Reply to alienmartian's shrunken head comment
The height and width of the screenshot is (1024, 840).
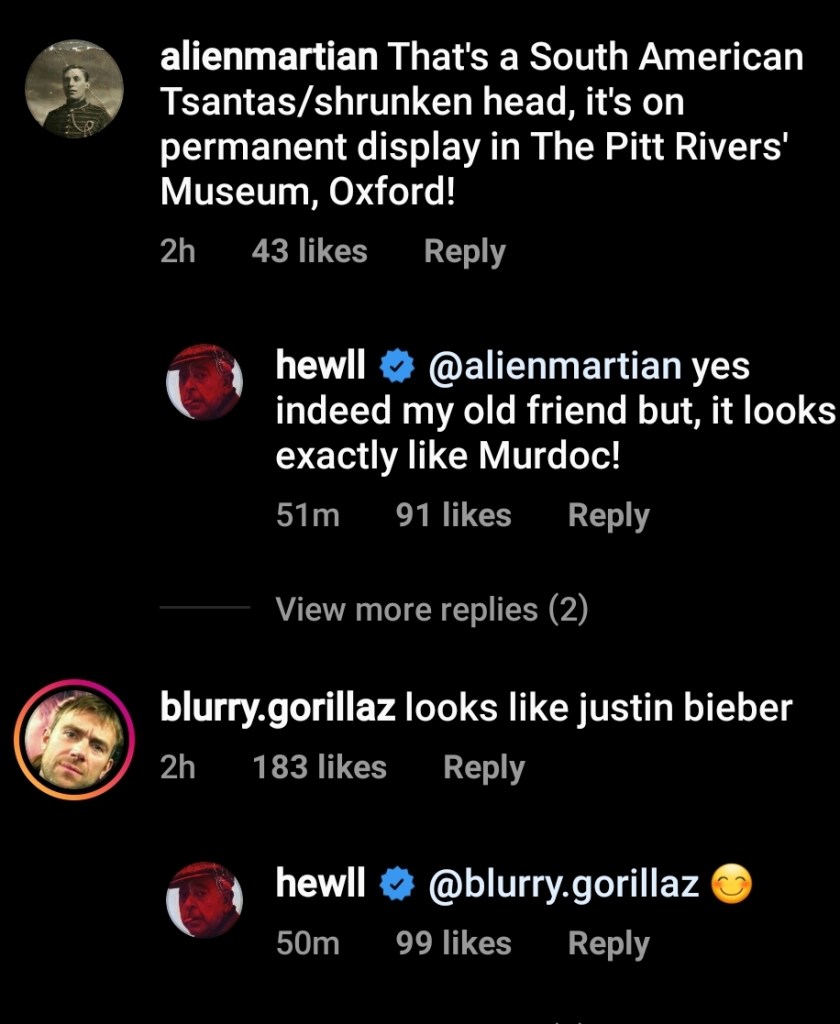[x=464, y=251]
